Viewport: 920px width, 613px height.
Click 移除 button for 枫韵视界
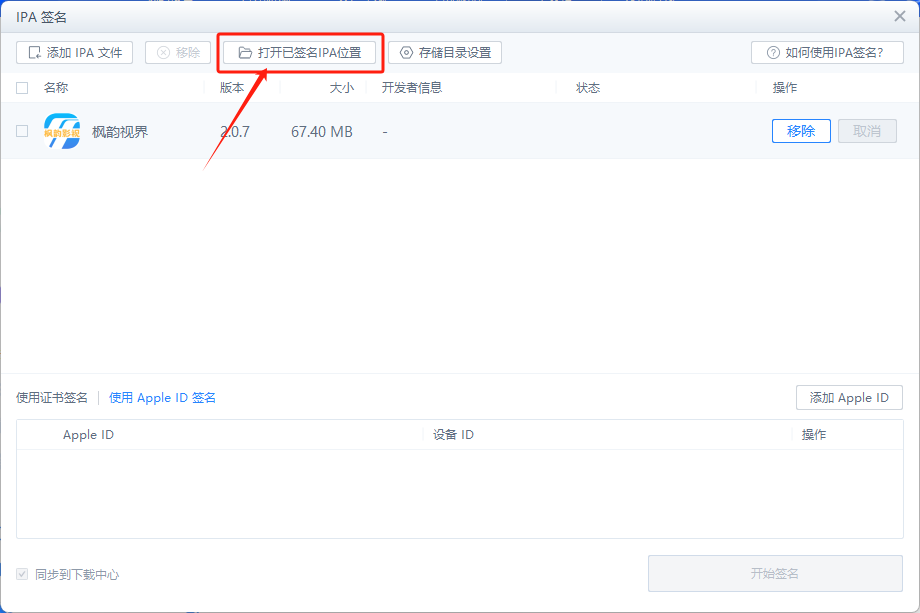pyautogui.click(x=801, y=131)
